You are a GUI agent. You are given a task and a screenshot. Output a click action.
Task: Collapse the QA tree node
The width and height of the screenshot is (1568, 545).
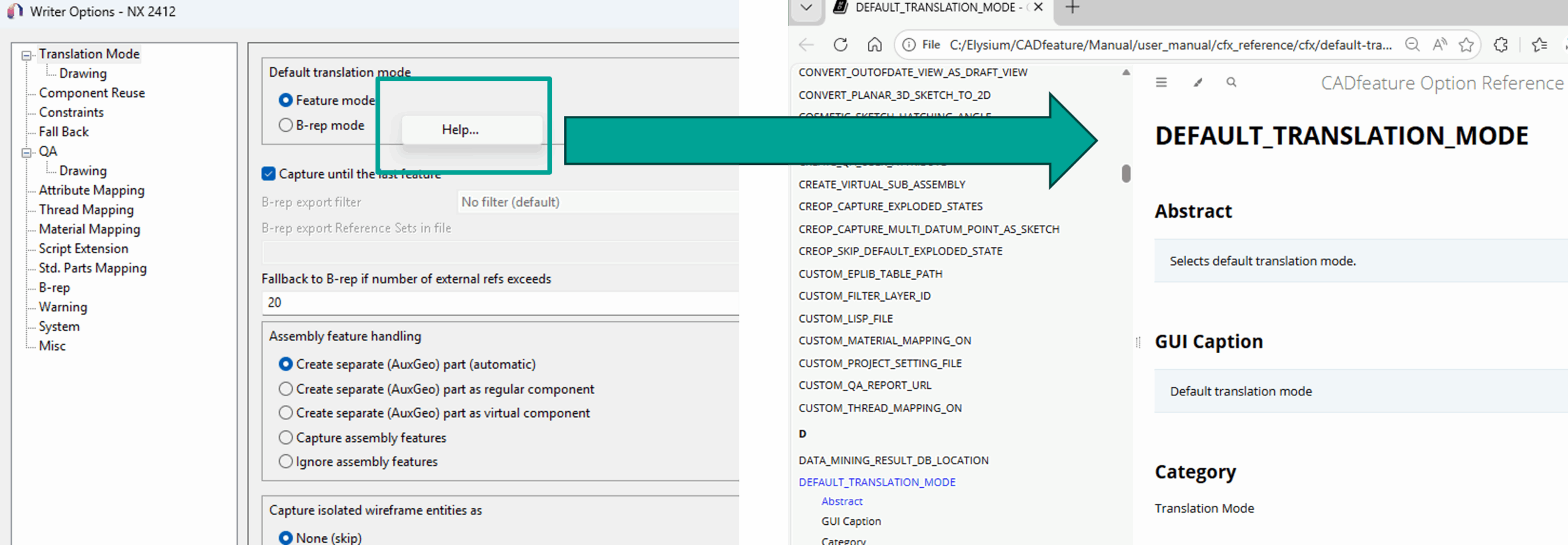pos(26,153)
